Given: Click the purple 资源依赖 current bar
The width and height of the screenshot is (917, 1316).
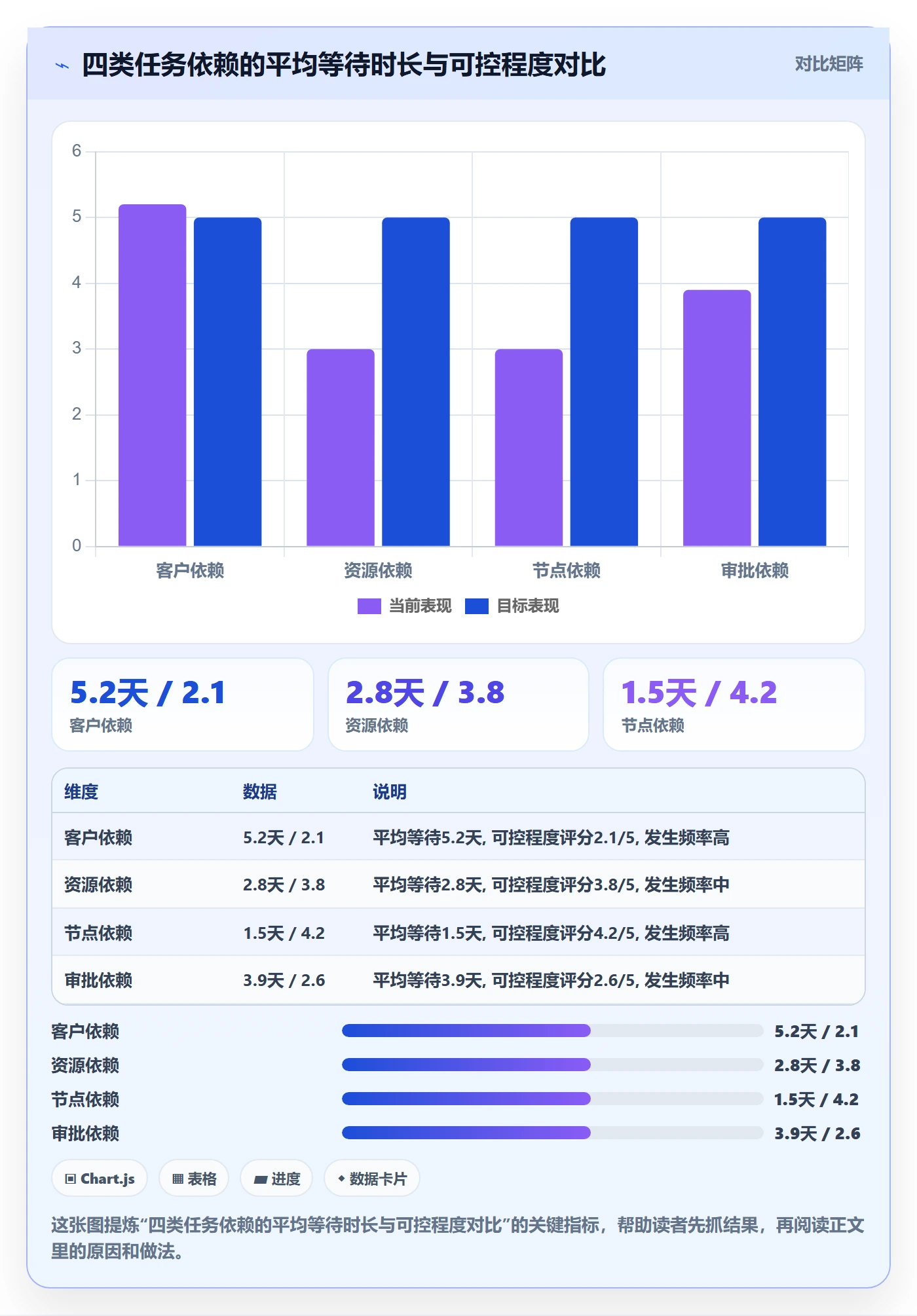Looking at the screenshot, I should 341,447.
